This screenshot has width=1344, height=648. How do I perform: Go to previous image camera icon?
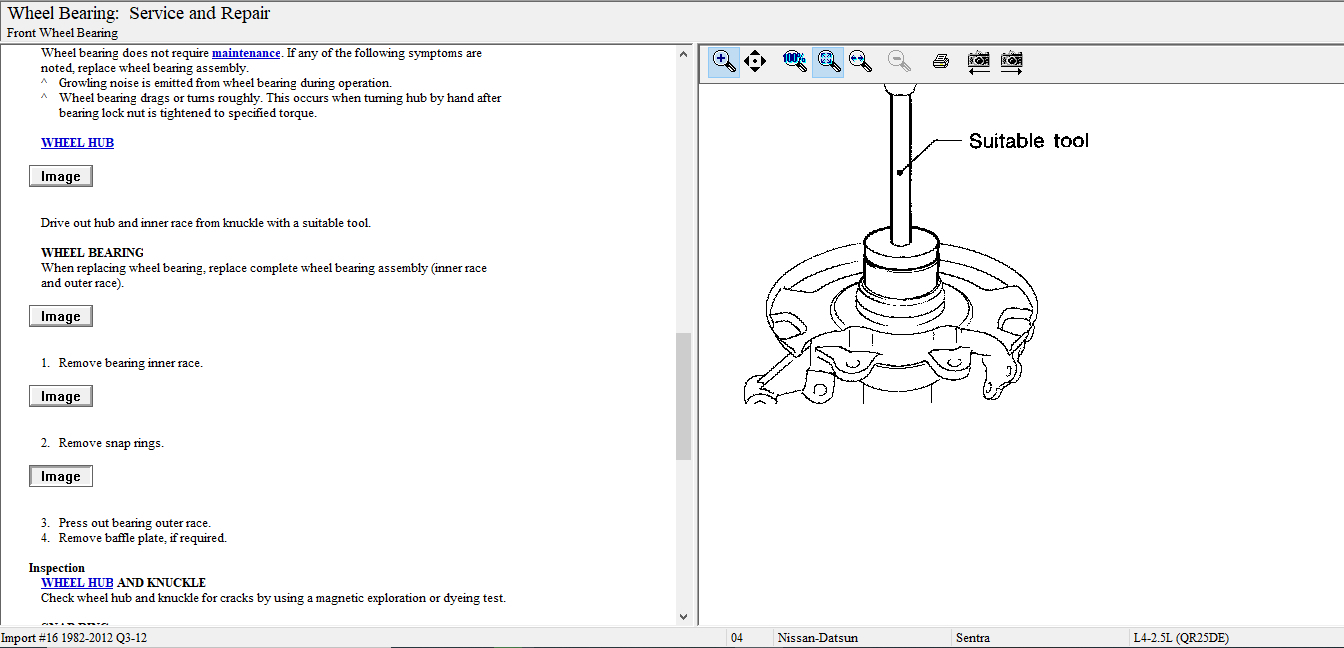979,61
